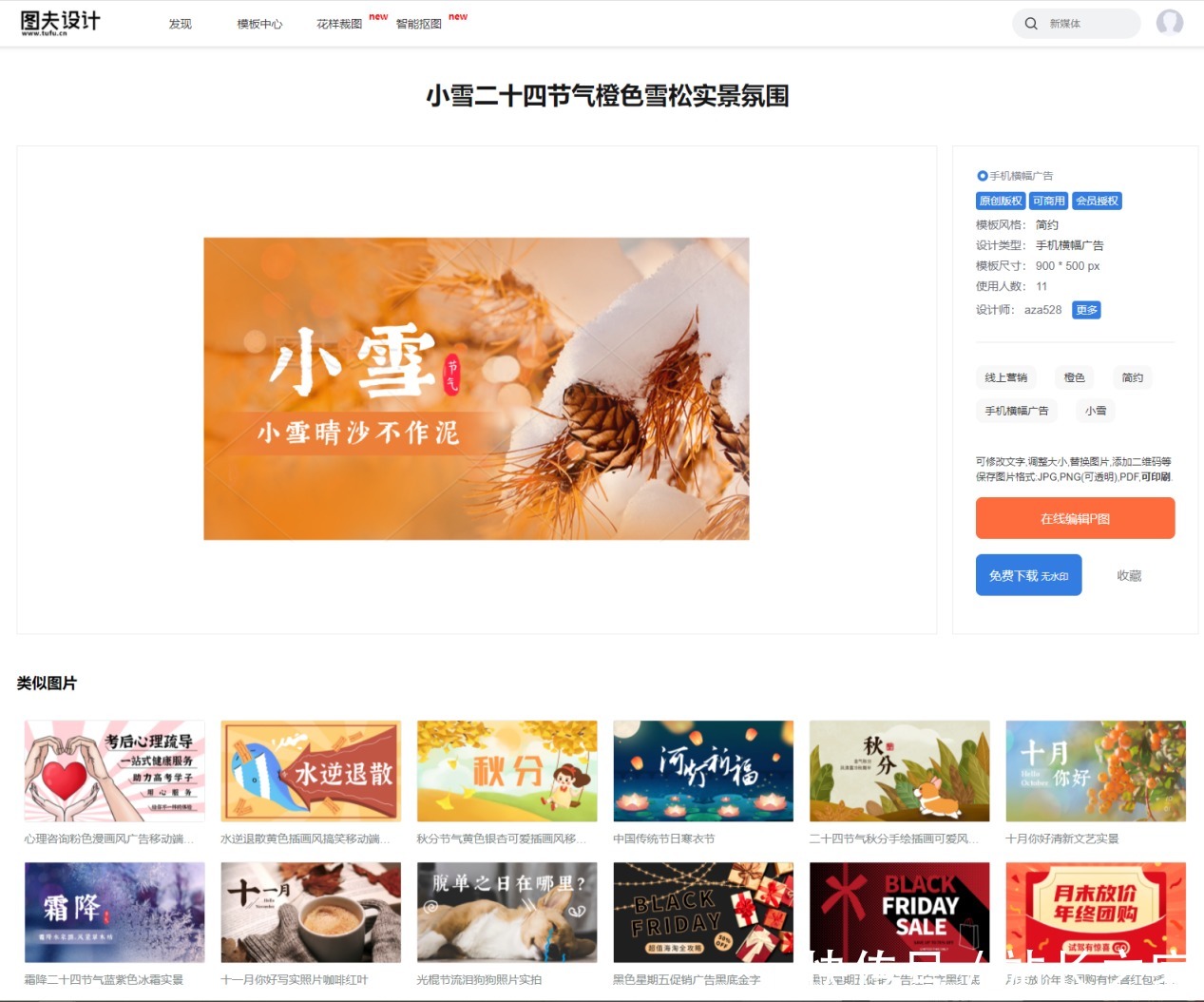The height and width of the screenshot is (1002, 1204).
Task: Select the 橙色 color tag
Action: click(x=1073, y=377)
